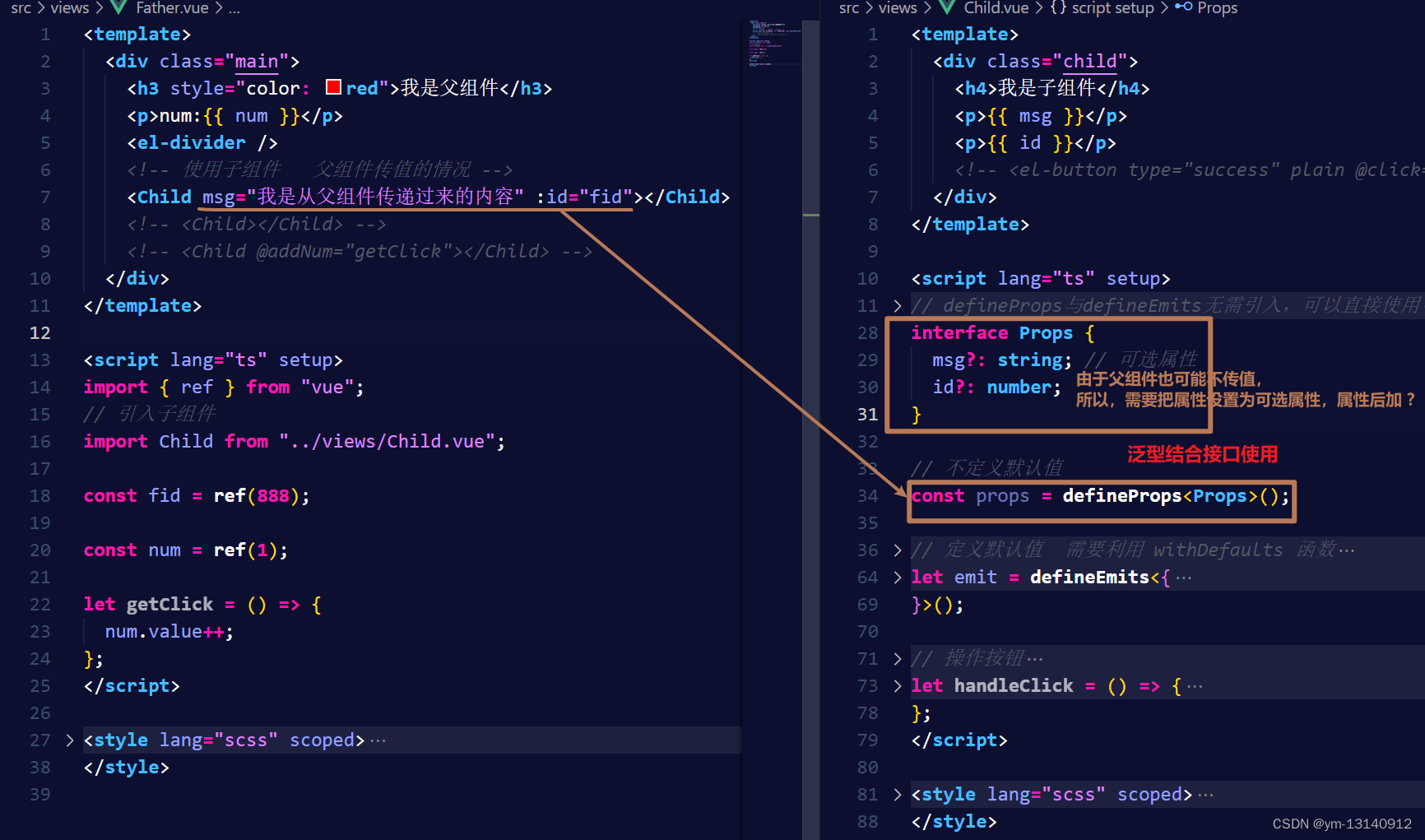Click 'el-divider' tag on line 5

tap(191, 143)
